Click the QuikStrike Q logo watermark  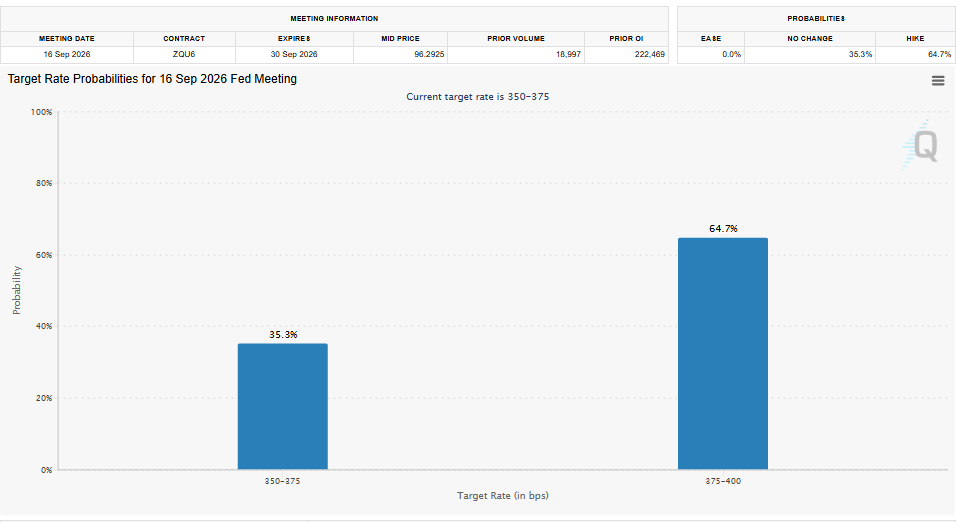920,145
